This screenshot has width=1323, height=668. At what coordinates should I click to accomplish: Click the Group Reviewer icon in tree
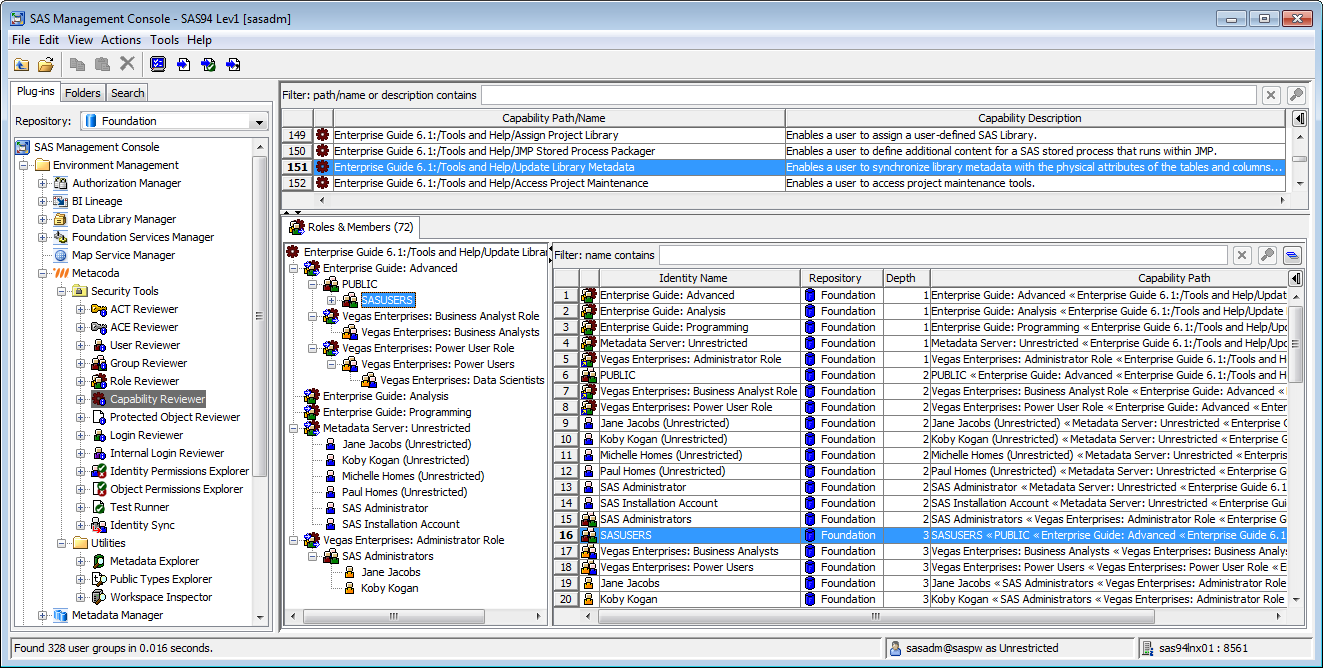(99, 363)
